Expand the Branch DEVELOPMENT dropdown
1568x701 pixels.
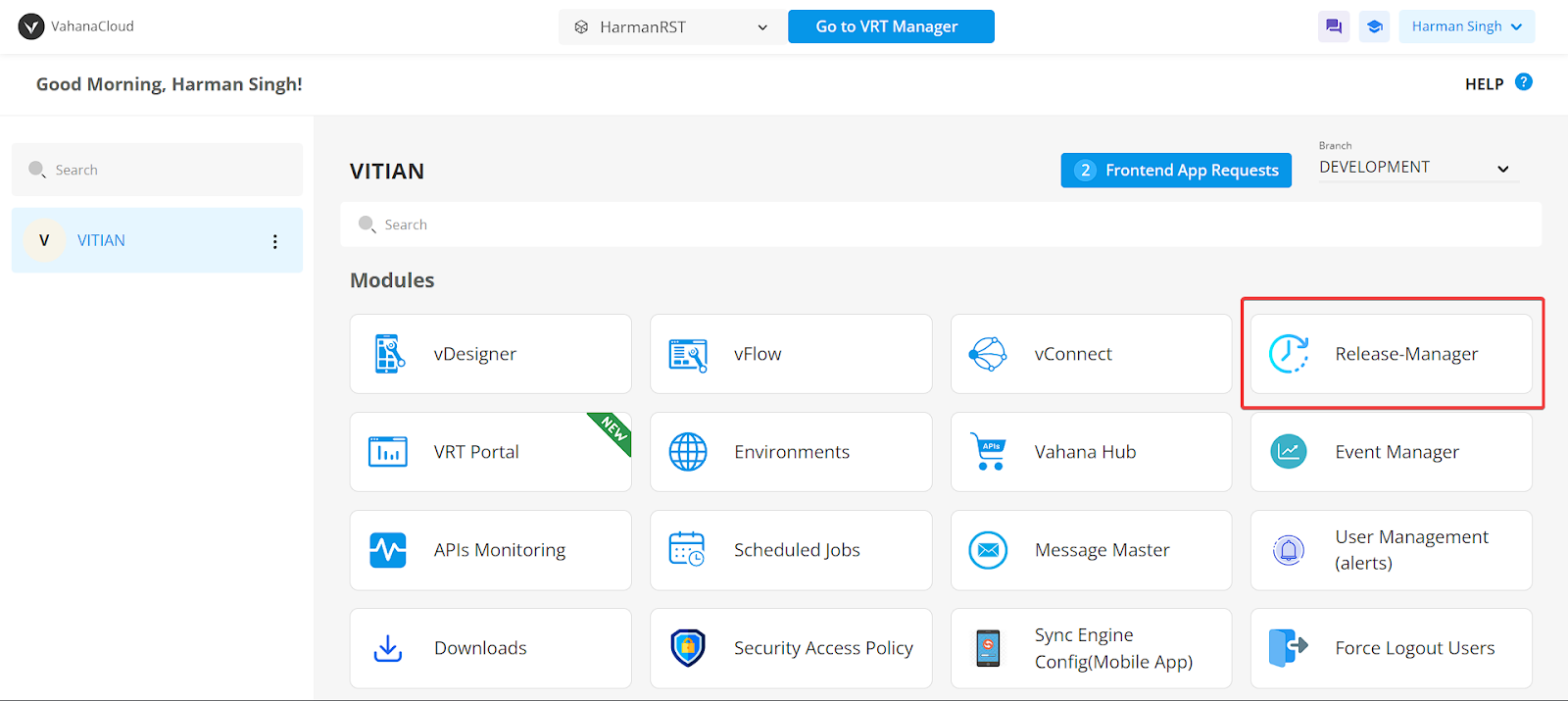tap(1418, 168)
